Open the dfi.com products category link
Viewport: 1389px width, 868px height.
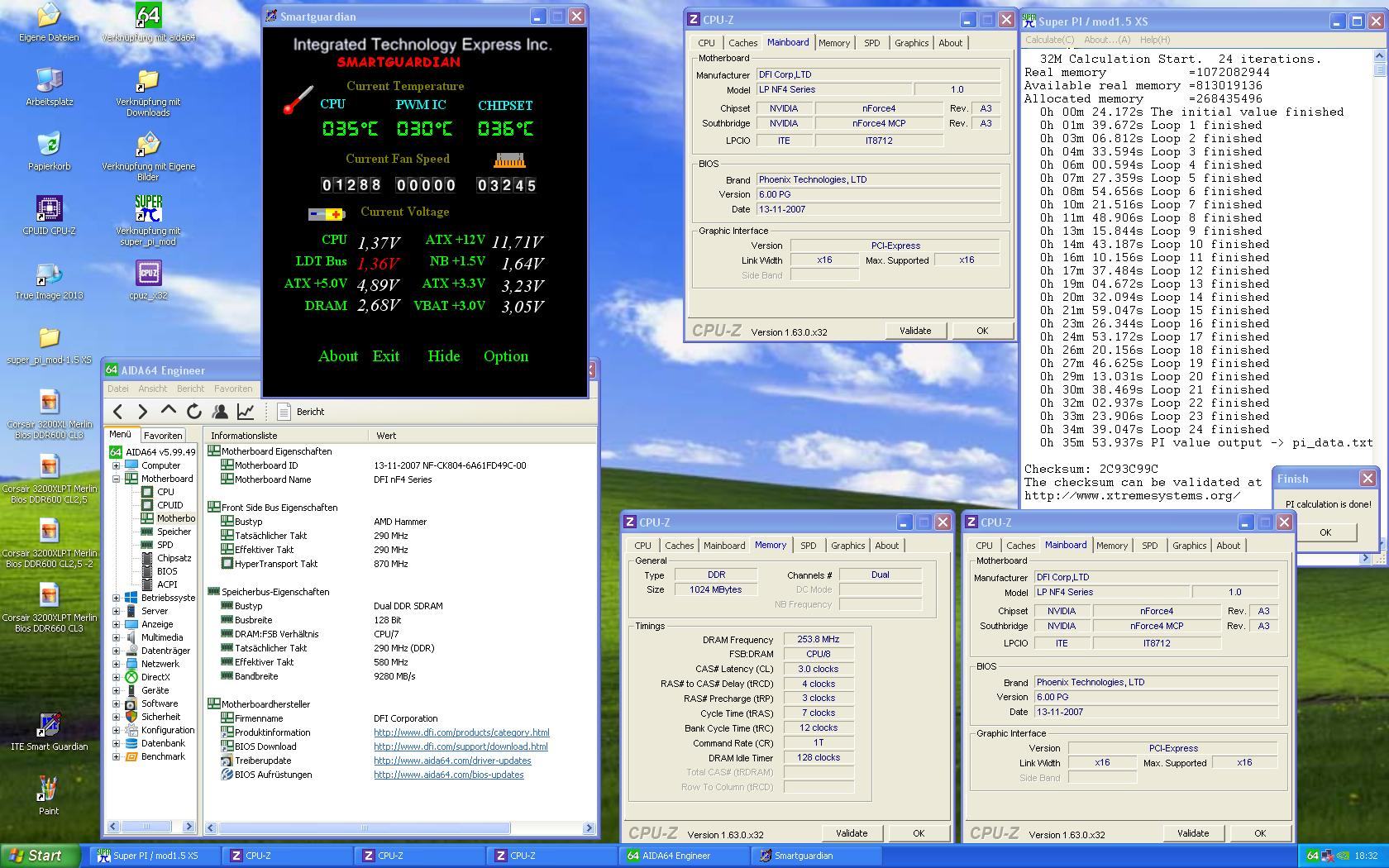461,732
